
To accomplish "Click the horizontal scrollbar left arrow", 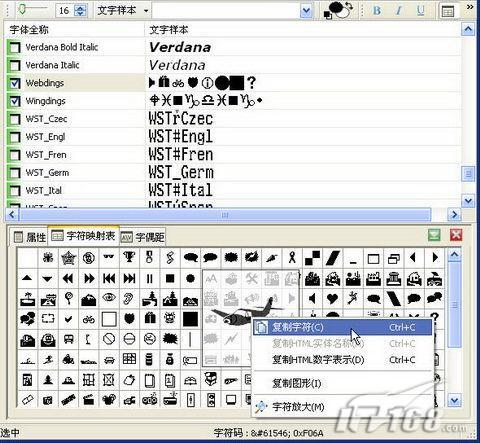I will tap(12, 214).
